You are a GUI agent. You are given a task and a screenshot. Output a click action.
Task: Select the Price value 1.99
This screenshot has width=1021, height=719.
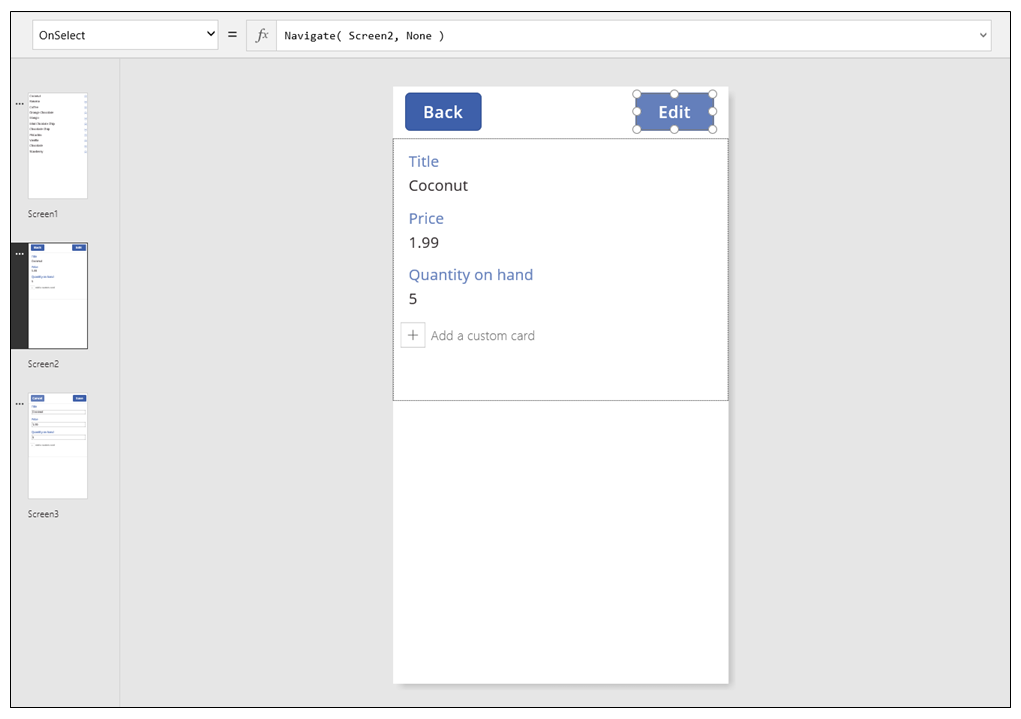tap(423, 242)
